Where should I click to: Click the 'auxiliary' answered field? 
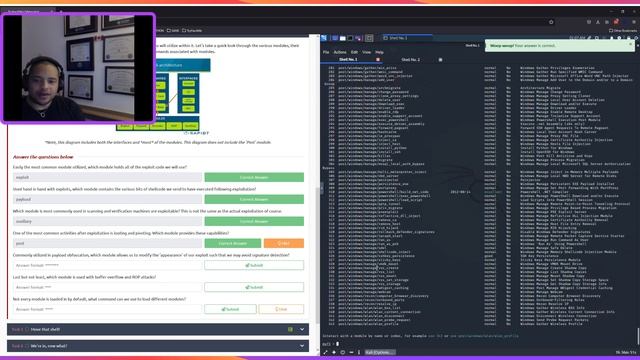(107, 221)
